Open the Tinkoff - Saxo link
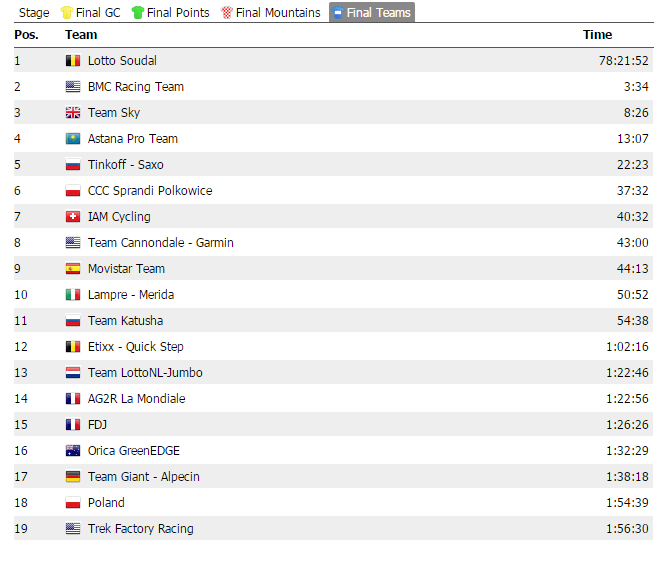This screenshot has height=564, width=665. click(x=126, y=165)
